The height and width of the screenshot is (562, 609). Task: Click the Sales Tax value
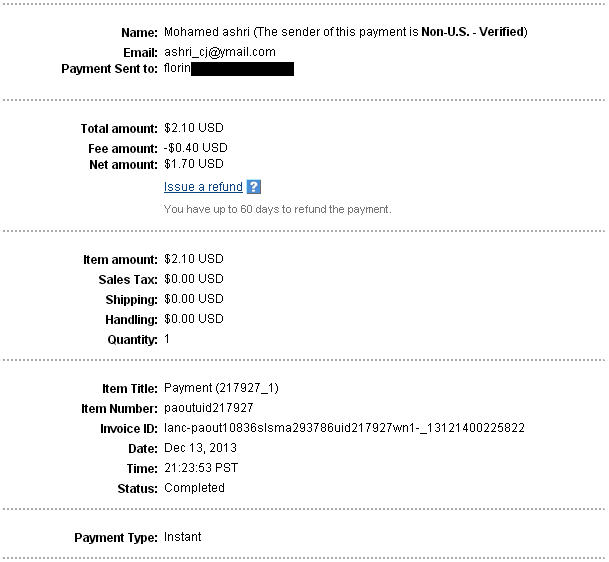(193, 279)
